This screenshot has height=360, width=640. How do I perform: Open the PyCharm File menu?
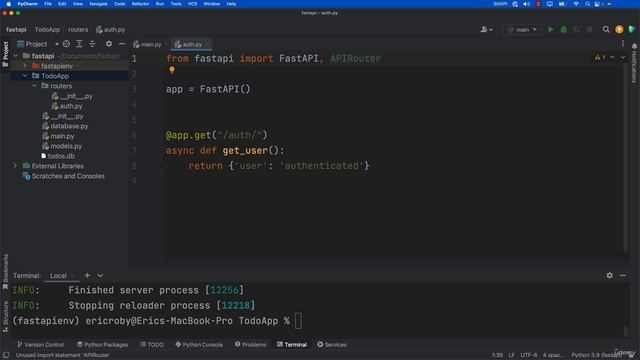click(x=48, y=4)
